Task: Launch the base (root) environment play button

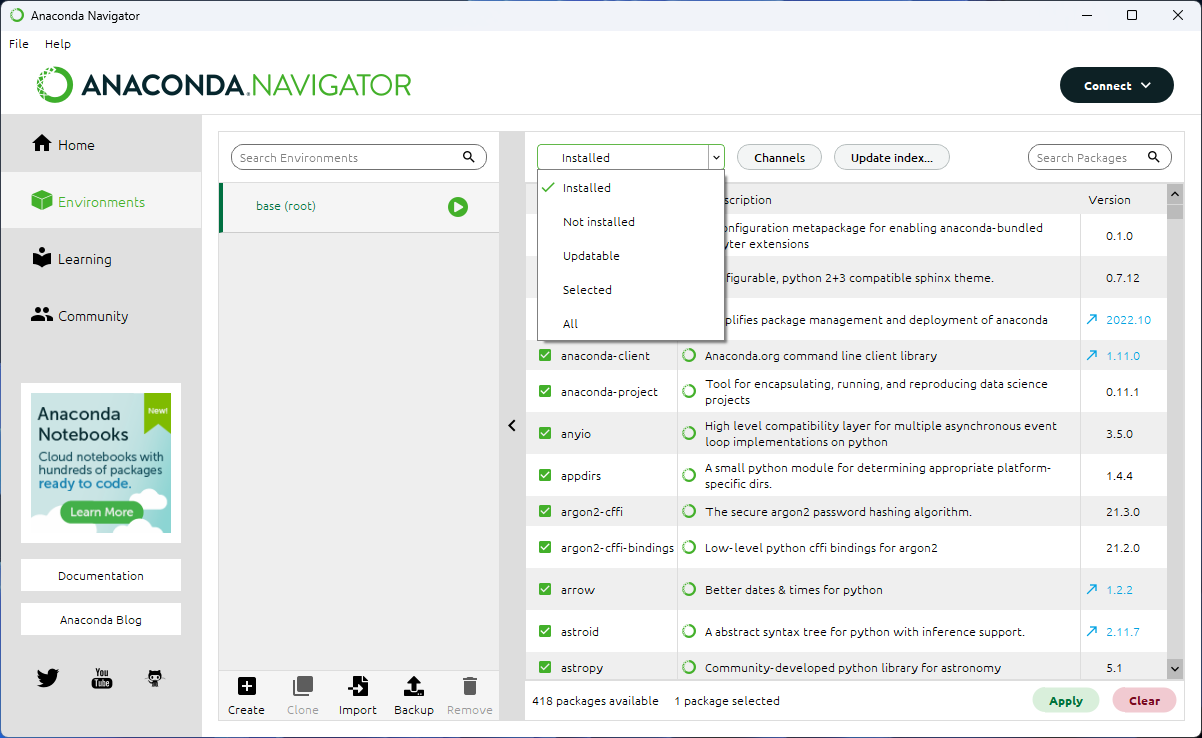Action: 458,207
